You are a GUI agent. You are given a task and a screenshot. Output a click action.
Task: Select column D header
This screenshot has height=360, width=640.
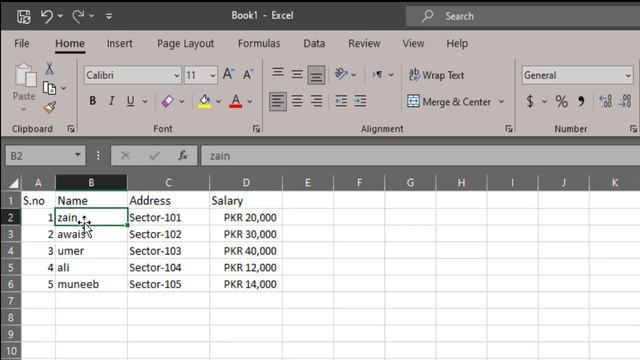(x=246, y=183)
